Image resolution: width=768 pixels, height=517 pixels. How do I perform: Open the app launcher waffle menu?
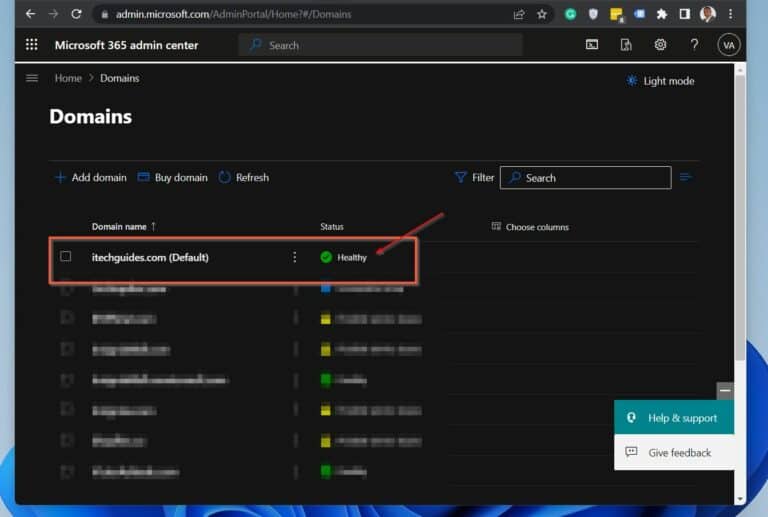(x=31, y=45)
